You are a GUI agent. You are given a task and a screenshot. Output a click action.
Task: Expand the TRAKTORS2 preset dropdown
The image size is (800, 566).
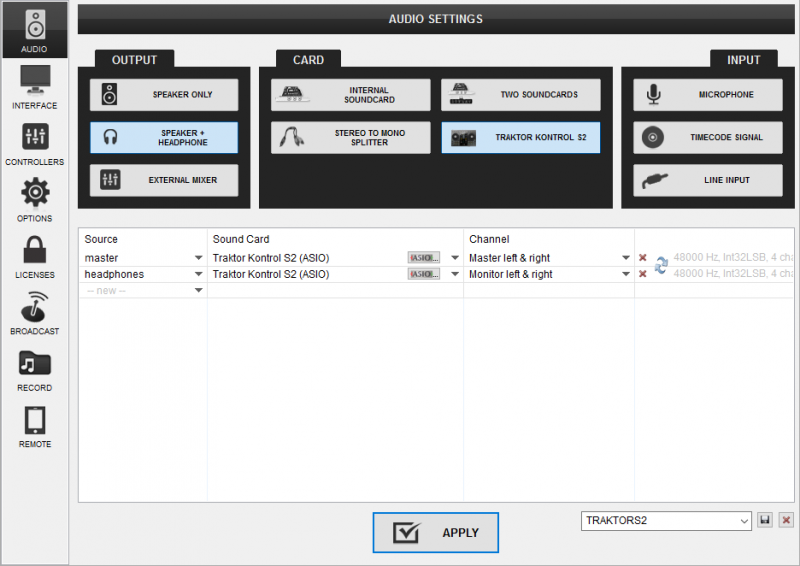(x=744, y=521)
